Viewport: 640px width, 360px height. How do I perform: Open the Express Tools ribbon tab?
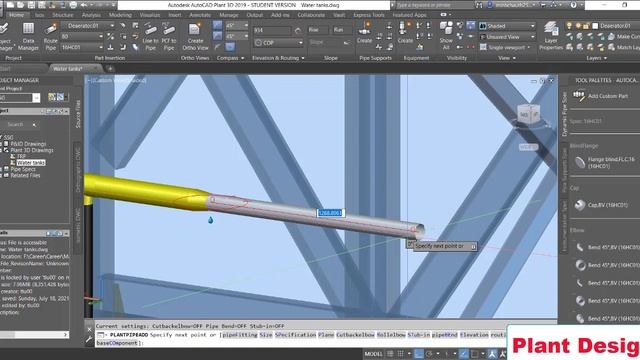pos(369,15)
